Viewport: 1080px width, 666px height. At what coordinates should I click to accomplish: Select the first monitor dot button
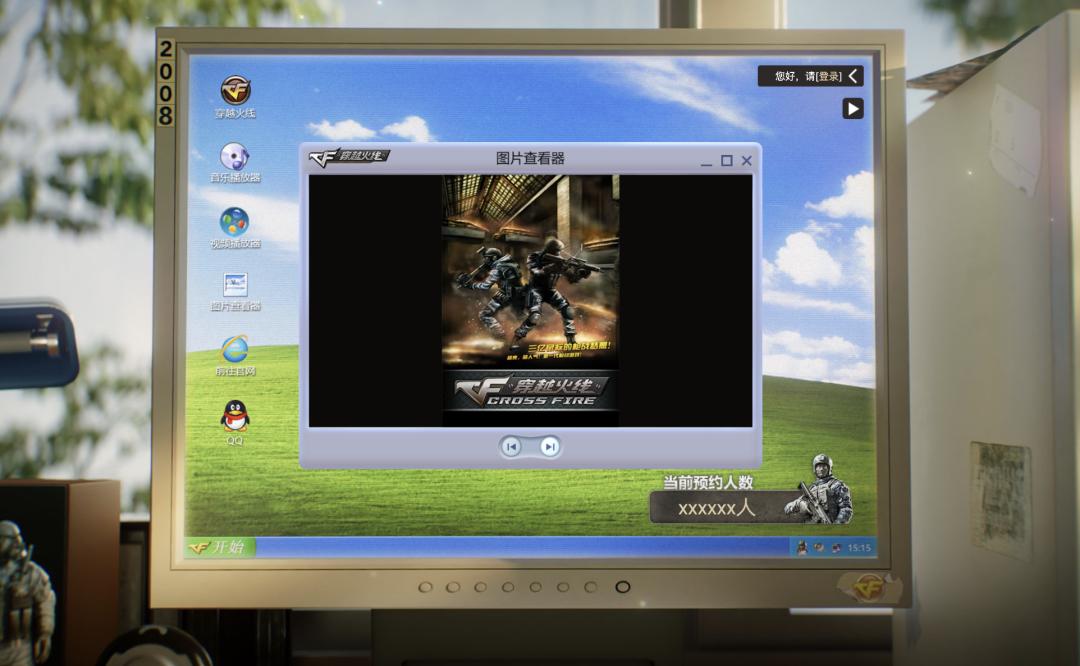pos(425,587)
